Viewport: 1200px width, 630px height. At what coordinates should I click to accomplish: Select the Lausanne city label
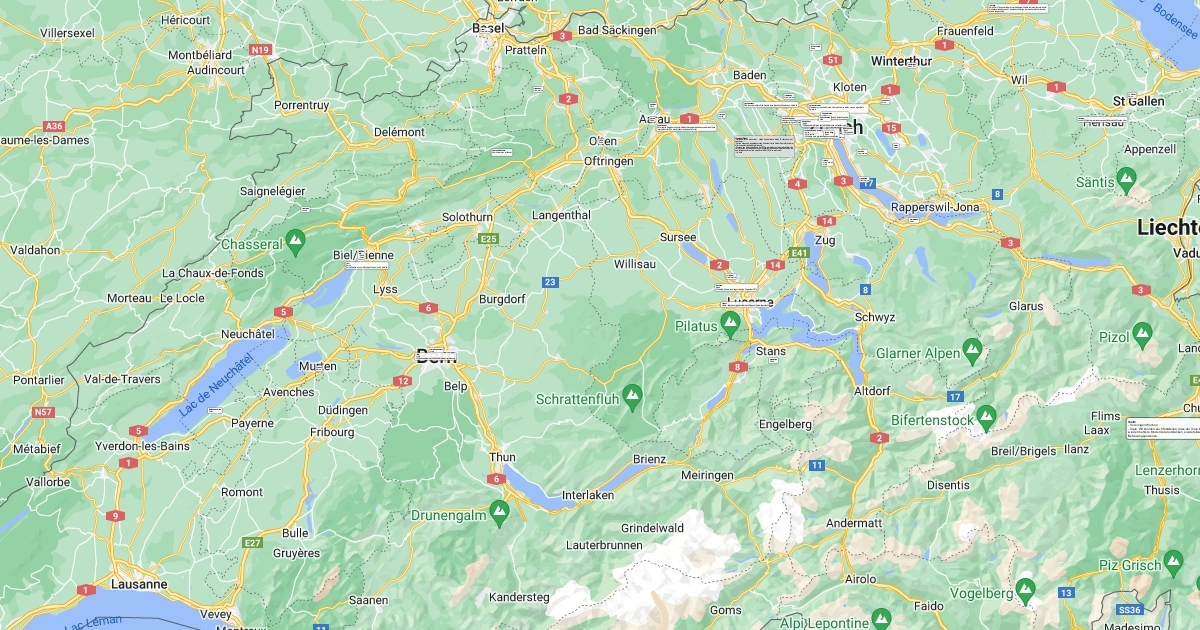click(139, 583)
